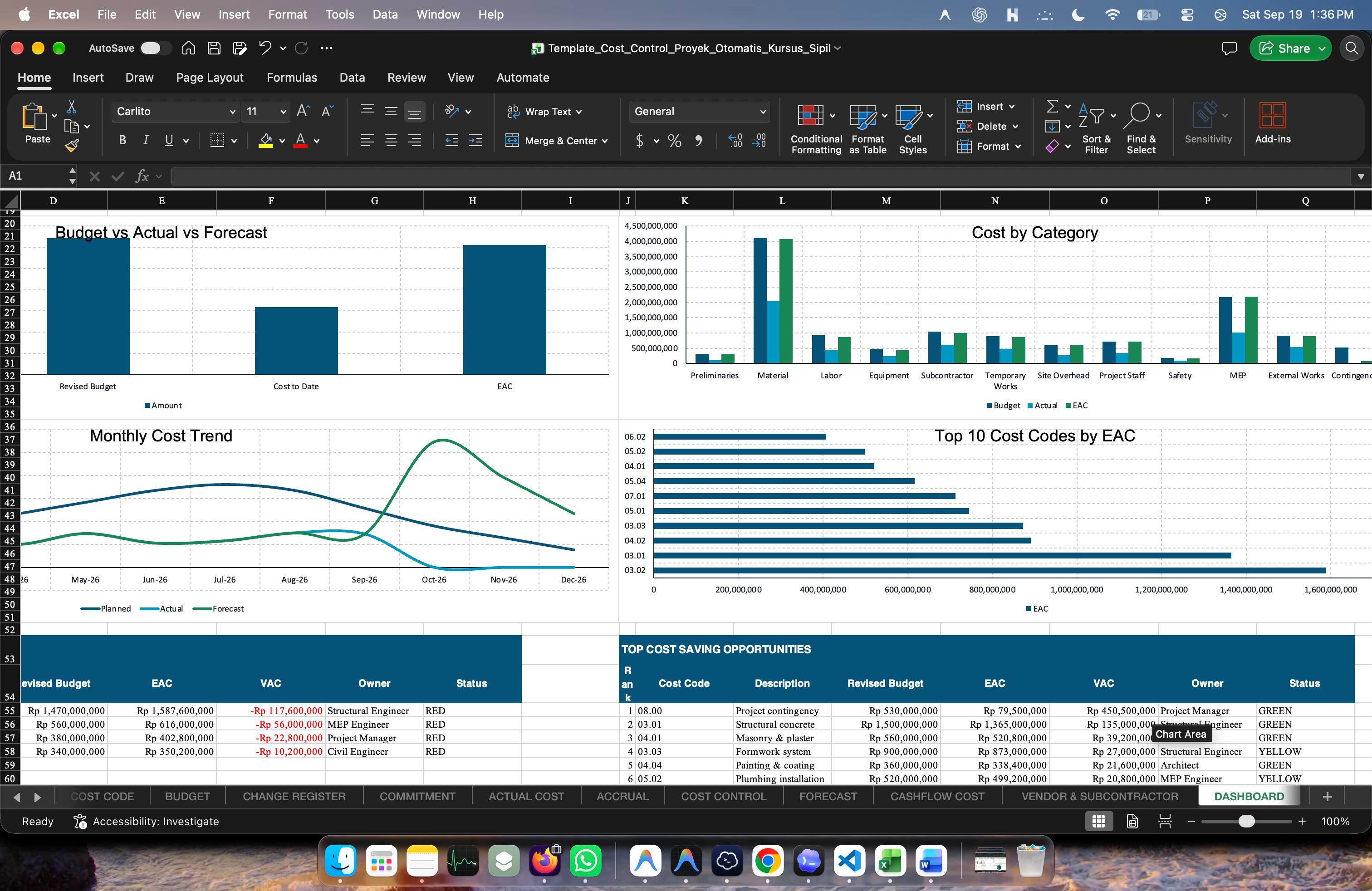Apply Percent Style format
Image resolution: width=1372 pixels, height=891 pixels.
point(675,141)
